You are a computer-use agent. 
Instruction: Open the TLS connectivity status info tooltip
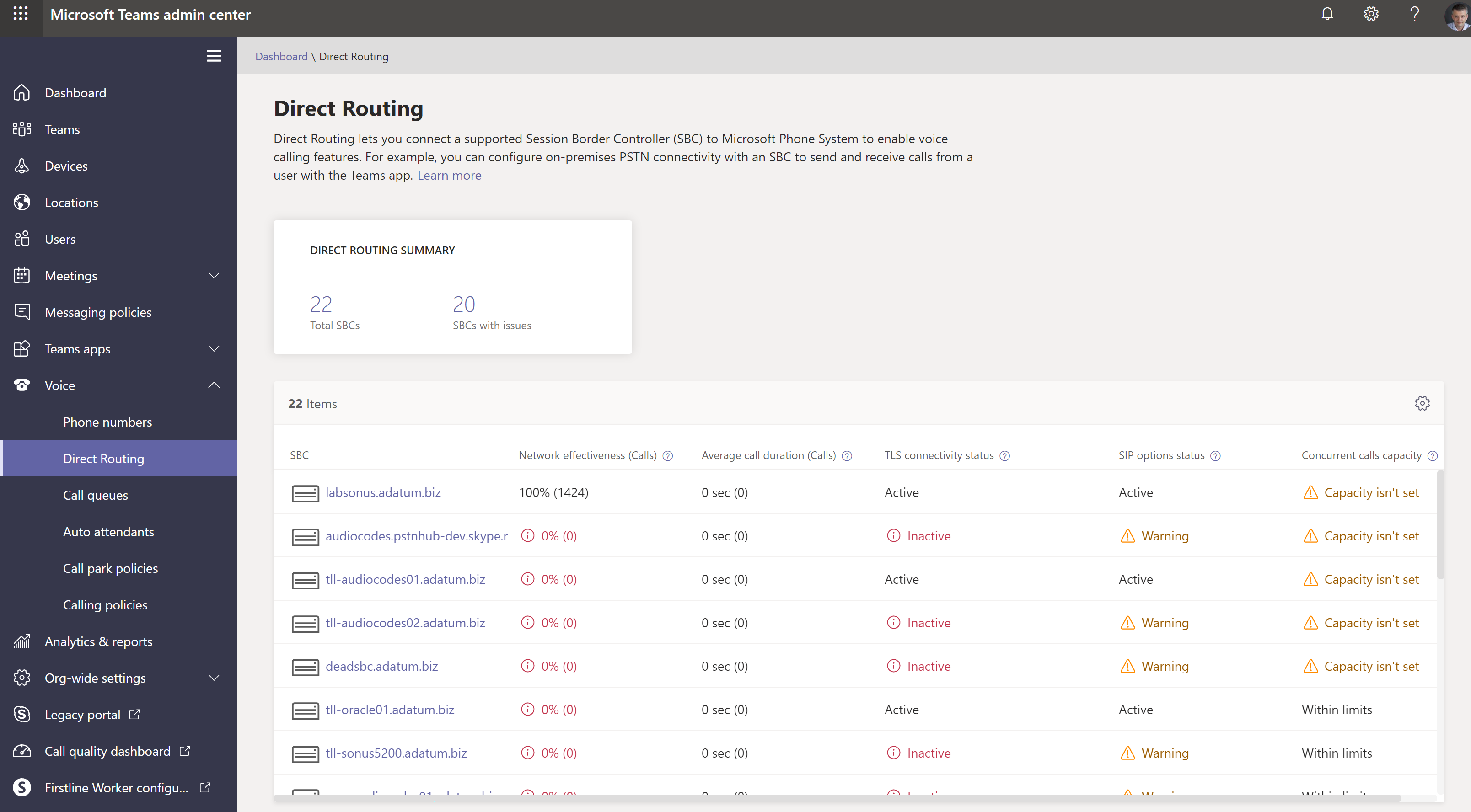(1006, 456)
